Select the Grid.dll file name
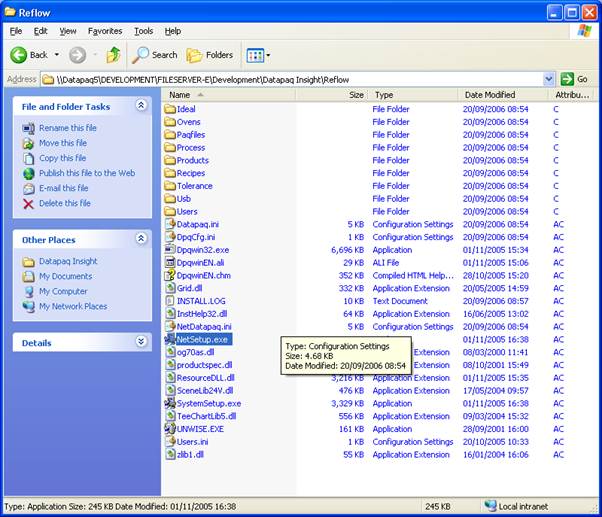 pyautogui.click(x=190, y=288)
